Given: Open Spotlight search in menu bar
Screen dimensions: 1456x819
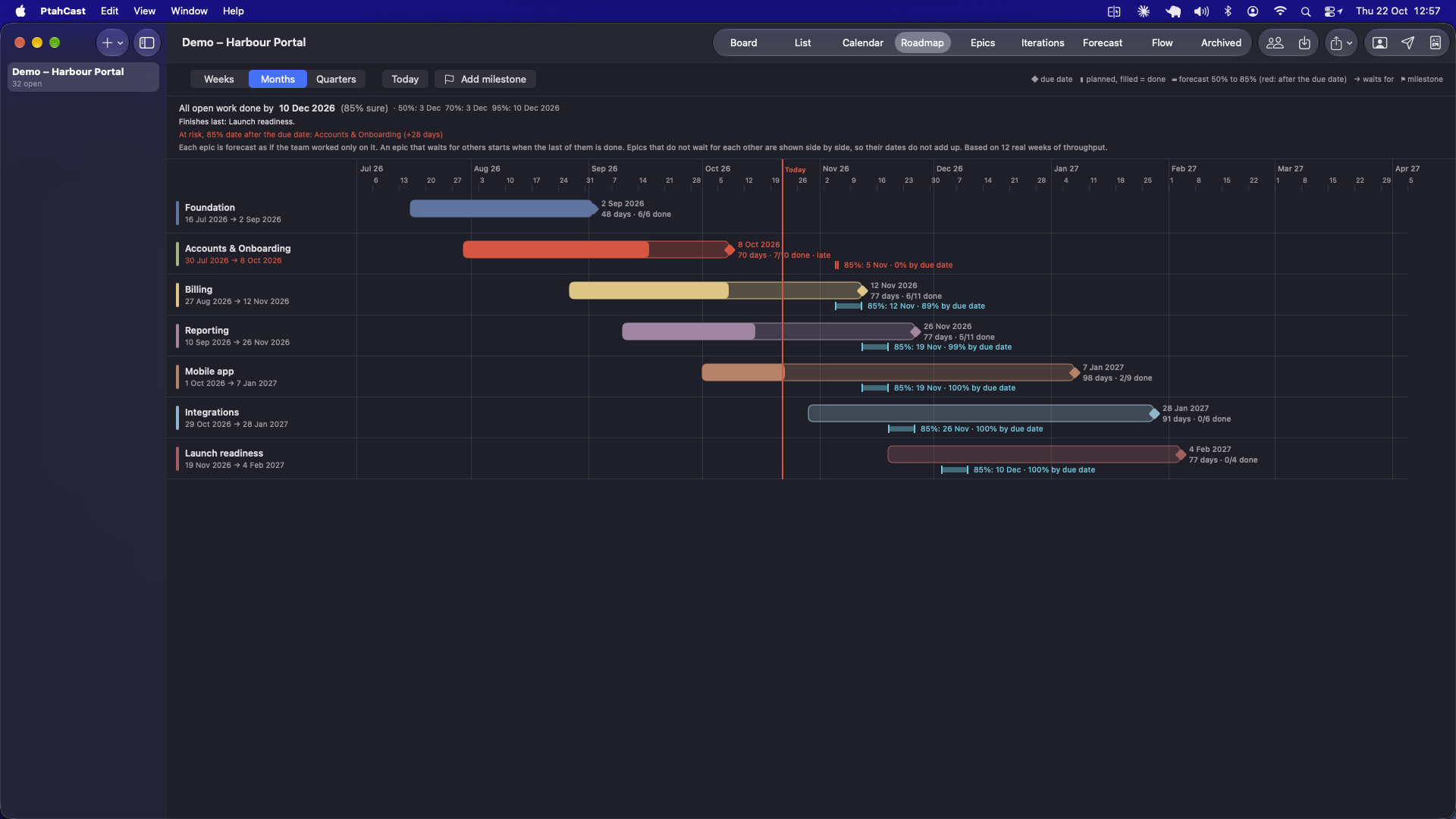Looking at the screenshot, I should 1305,11.
